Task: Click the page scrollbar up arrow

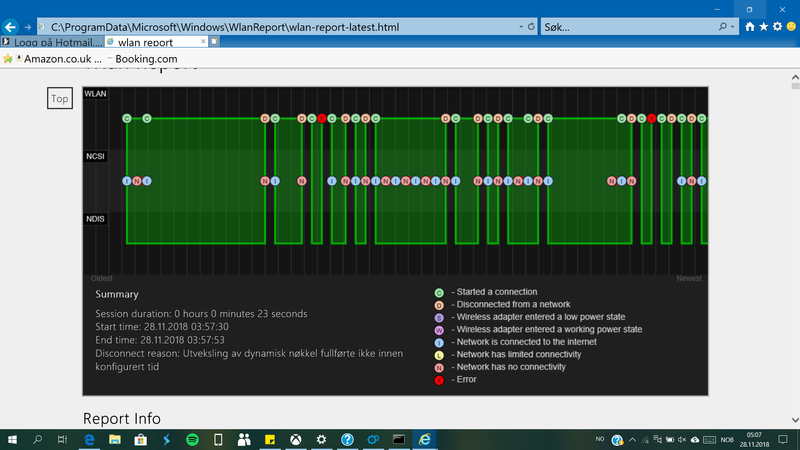Action: coord(795,77)
